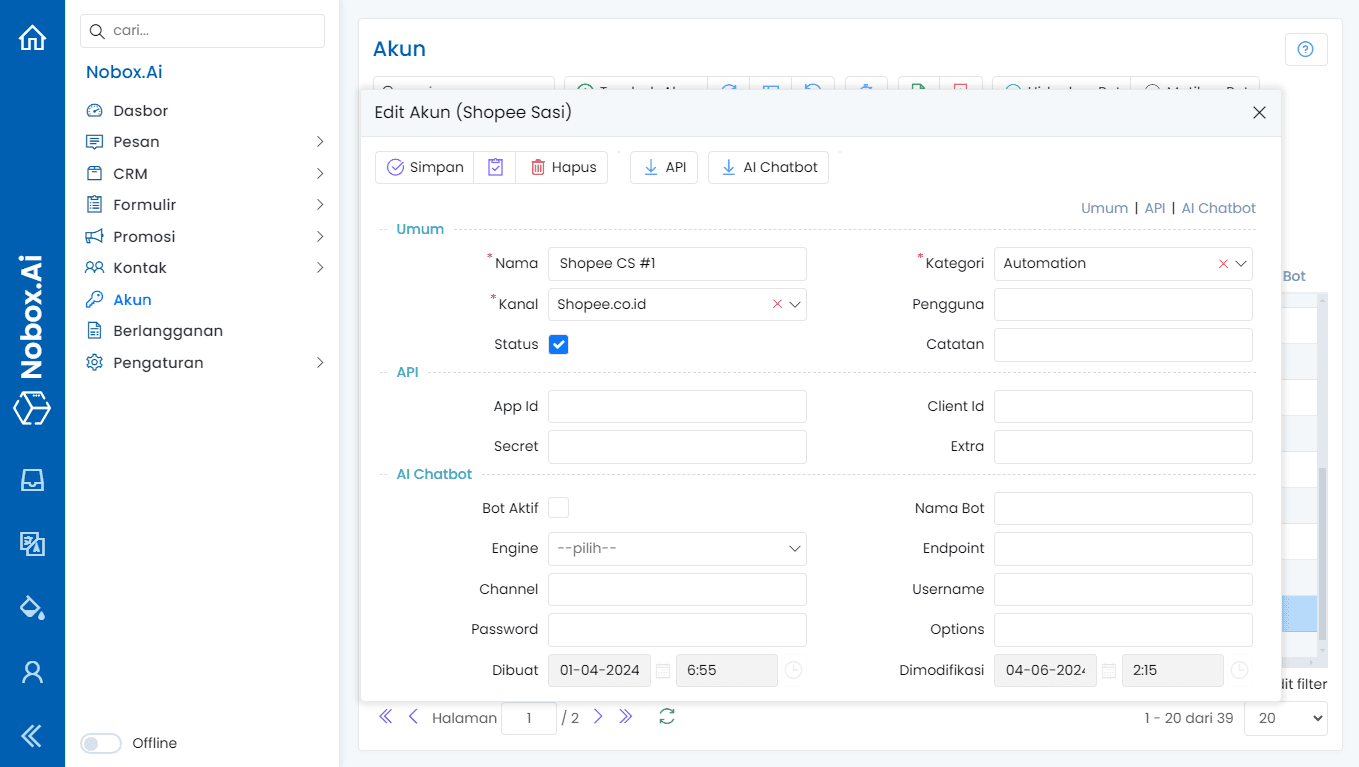Toggle the Offline switch

[x=101, y=743]
